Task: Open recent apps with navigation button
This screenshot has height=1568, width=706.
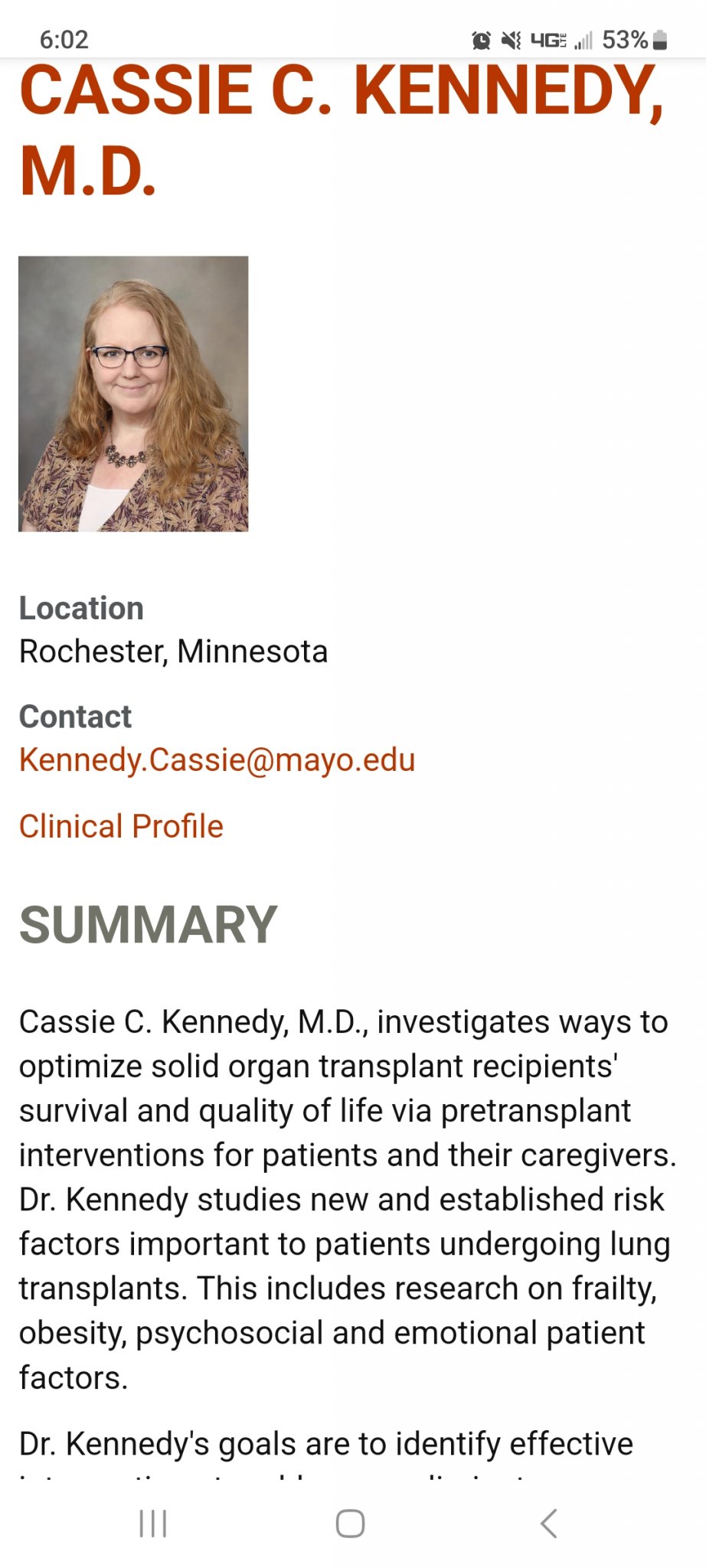Action: 153,1523
